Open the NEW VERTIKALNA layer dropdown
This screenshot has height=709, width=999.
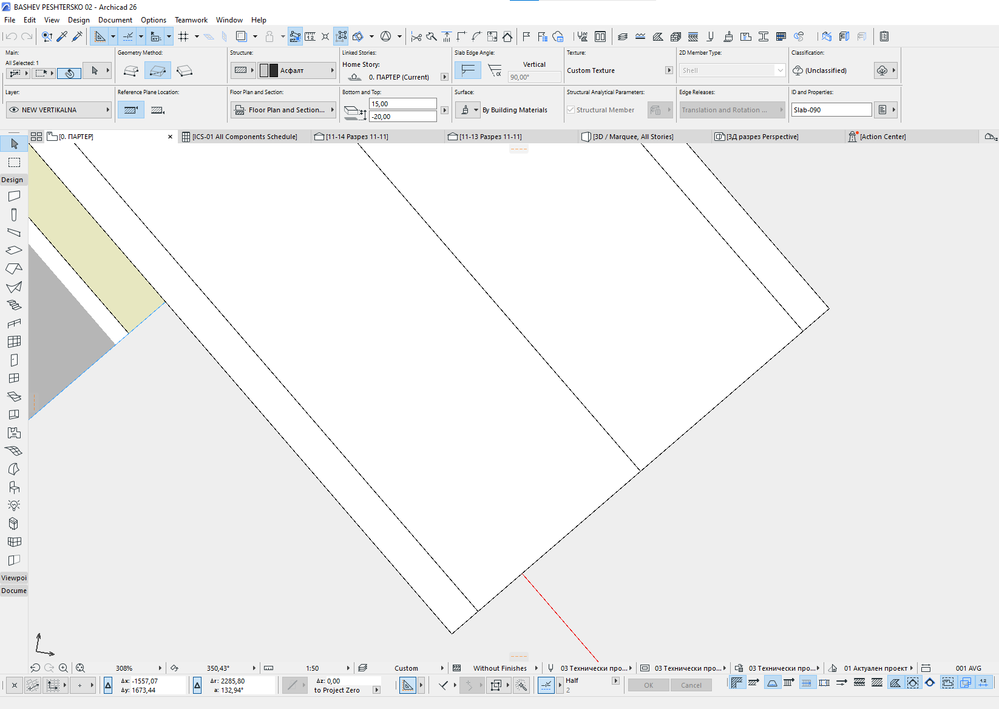coord(59,110)
